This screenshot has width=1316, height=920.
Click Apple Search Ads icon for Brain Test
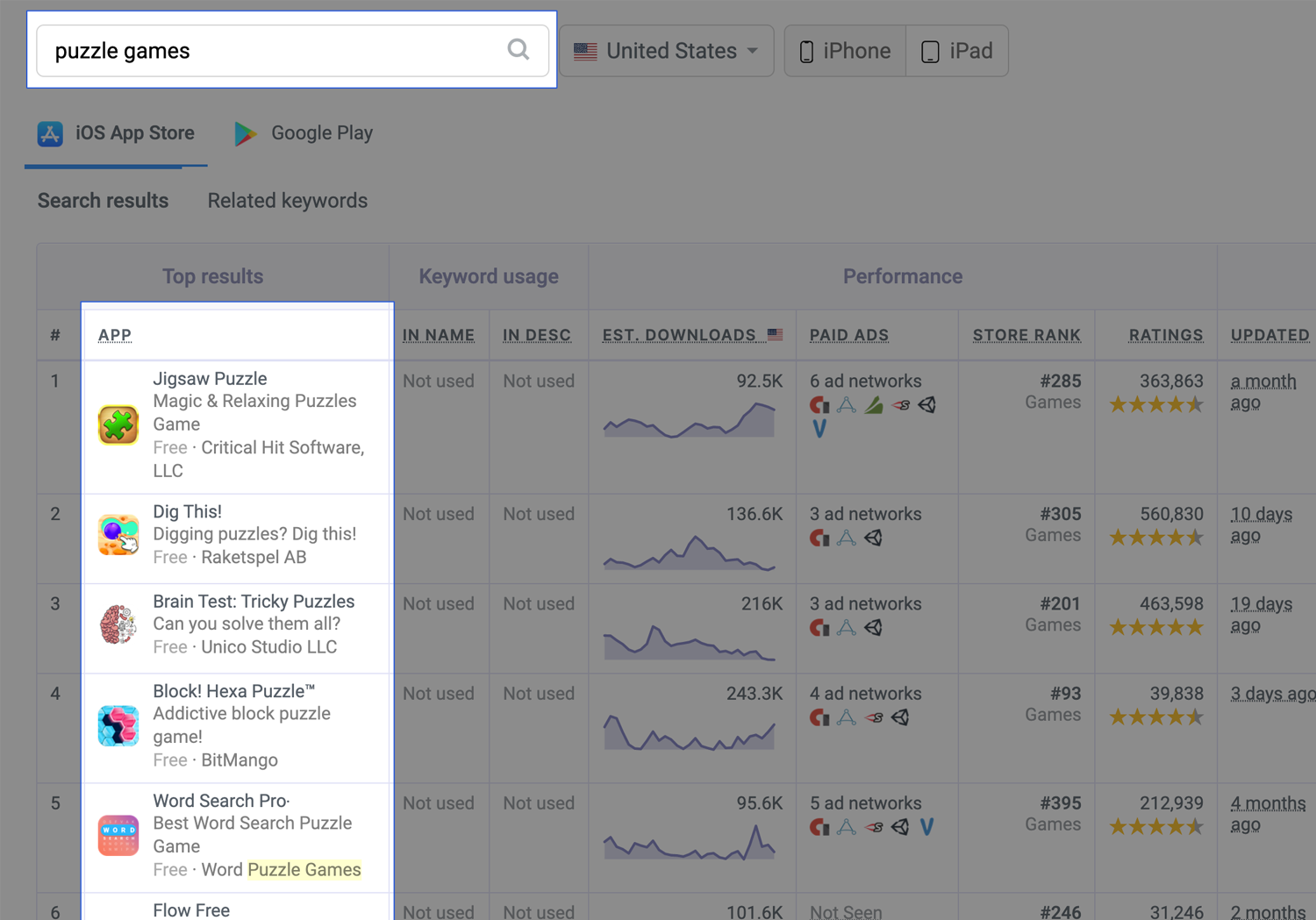[847, 628]
